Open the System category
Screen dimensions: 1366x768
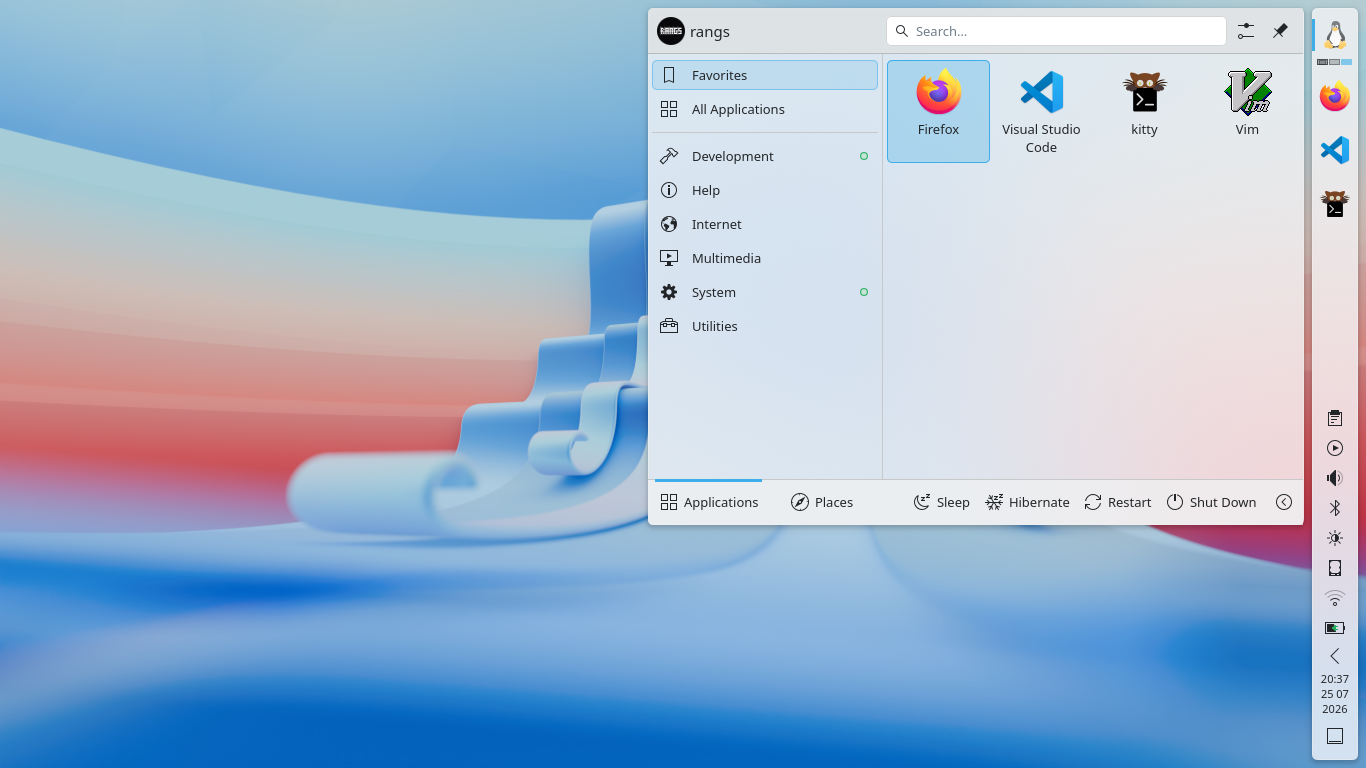pos(765,292)
